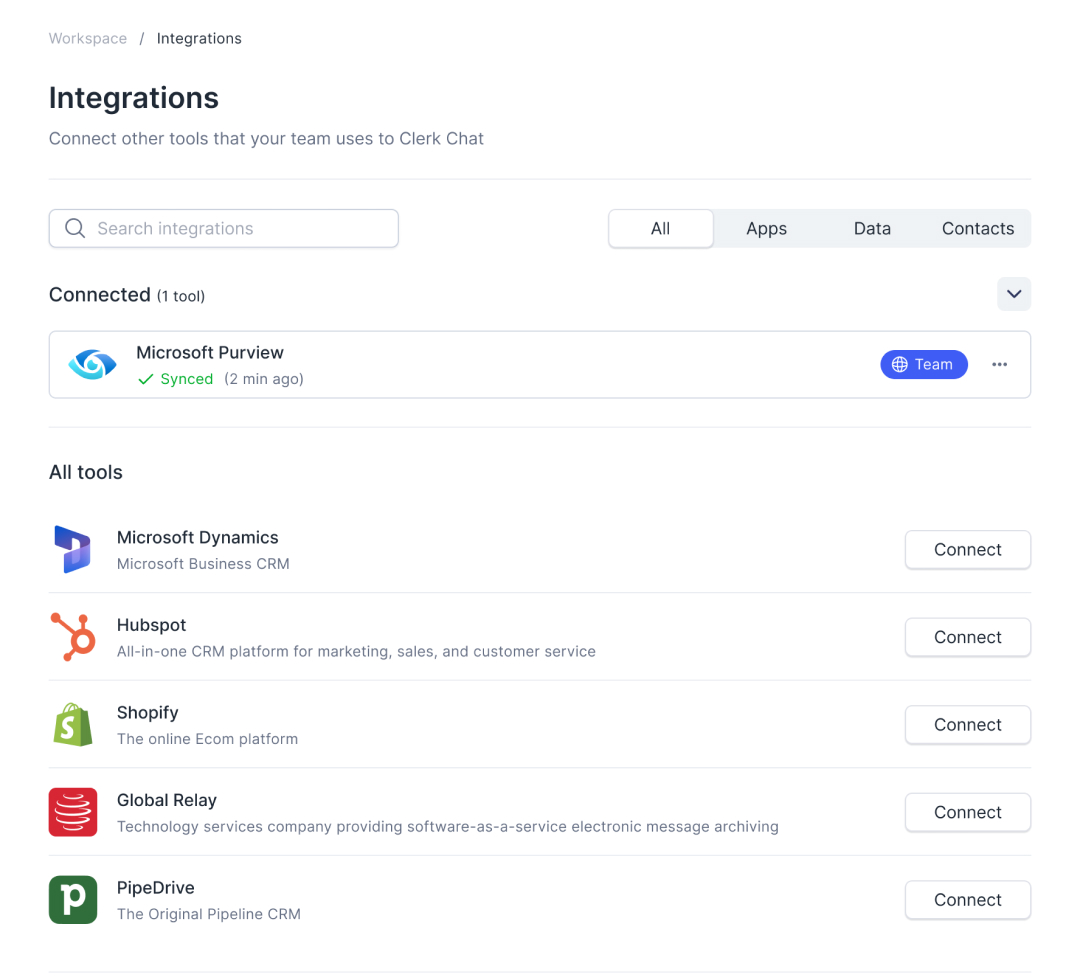Click the Shopify bag logo
Screen dimensions: 1080x976
[x=73, y=725]
